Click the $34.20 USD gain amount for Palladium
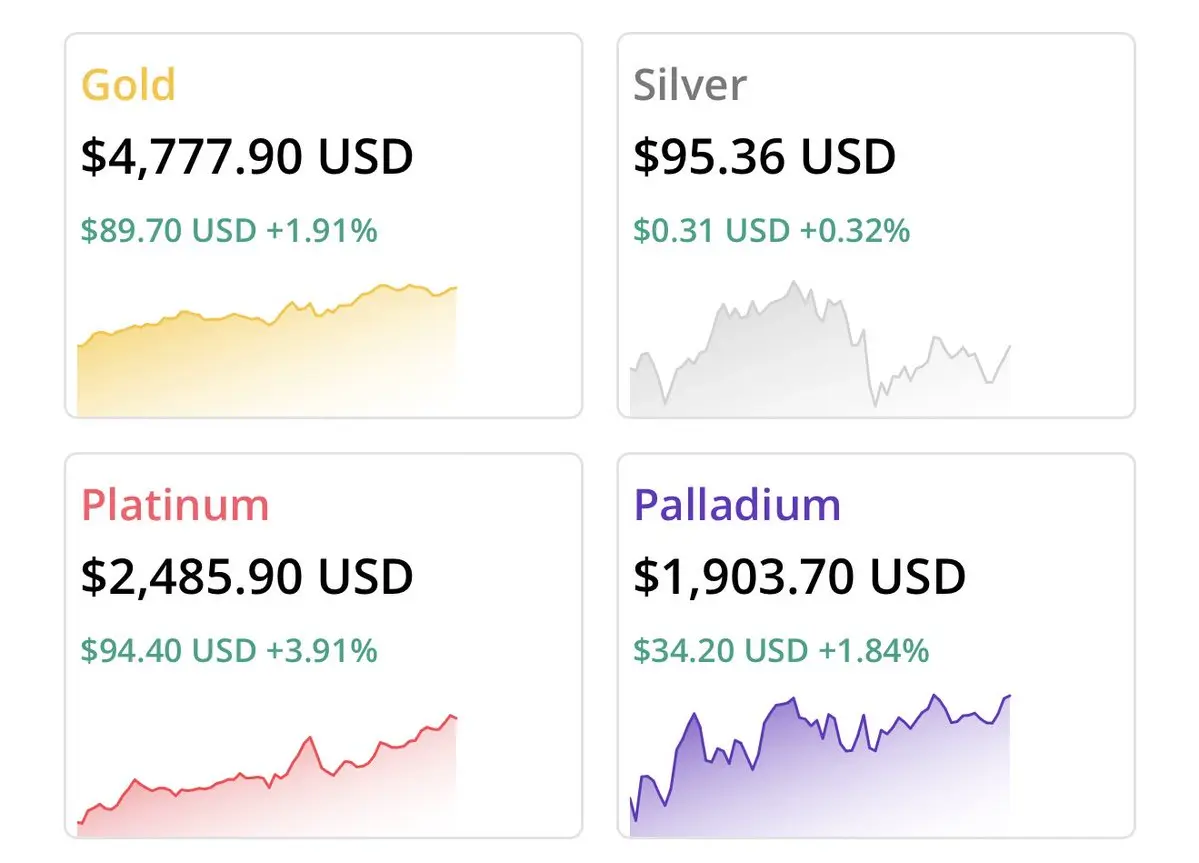Image resolution: width=1199 pixels, height=863 pixels. click(721, 651)
